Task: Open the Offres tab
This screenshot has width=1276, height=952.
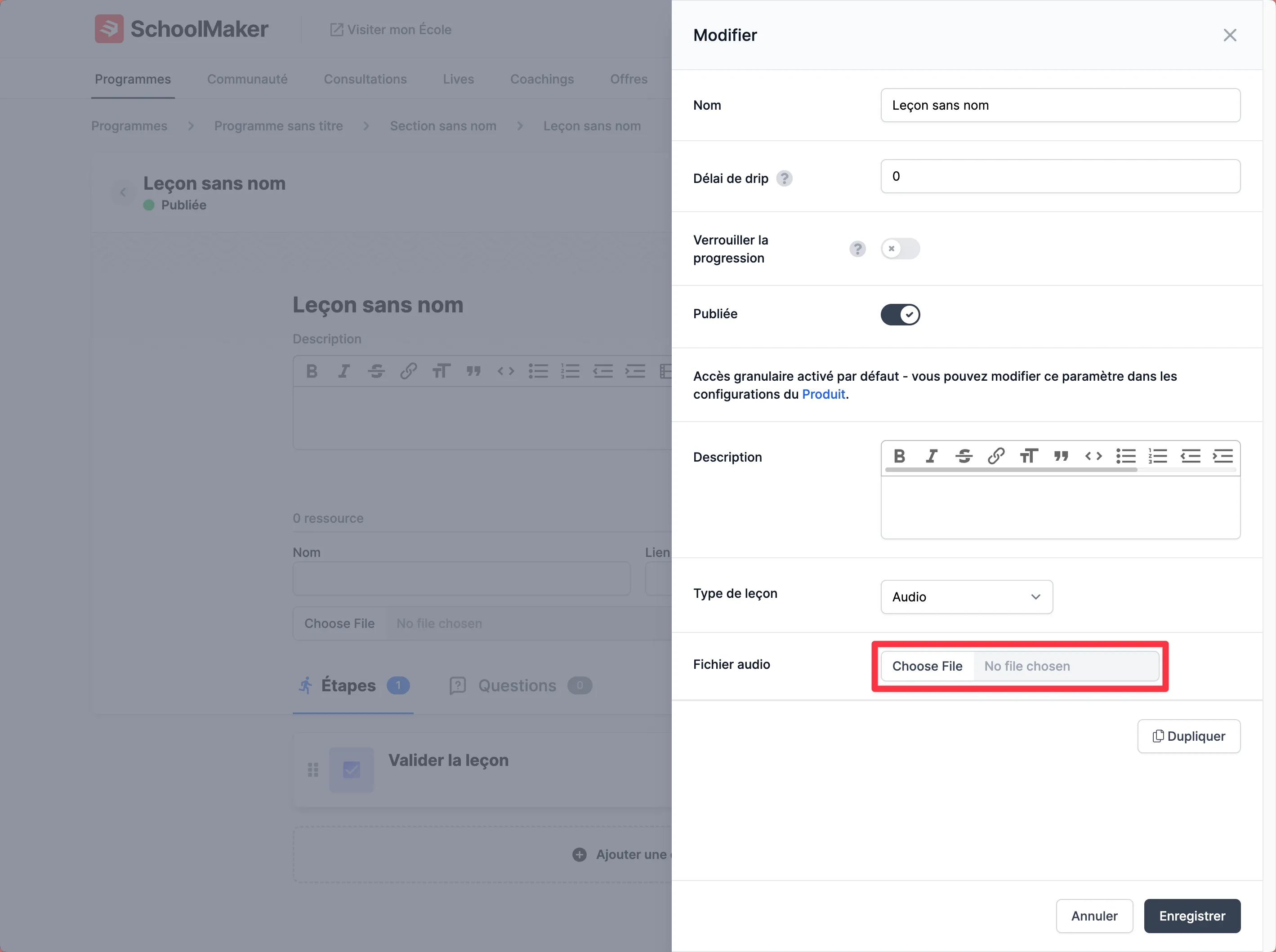Action: pos(629,79)
